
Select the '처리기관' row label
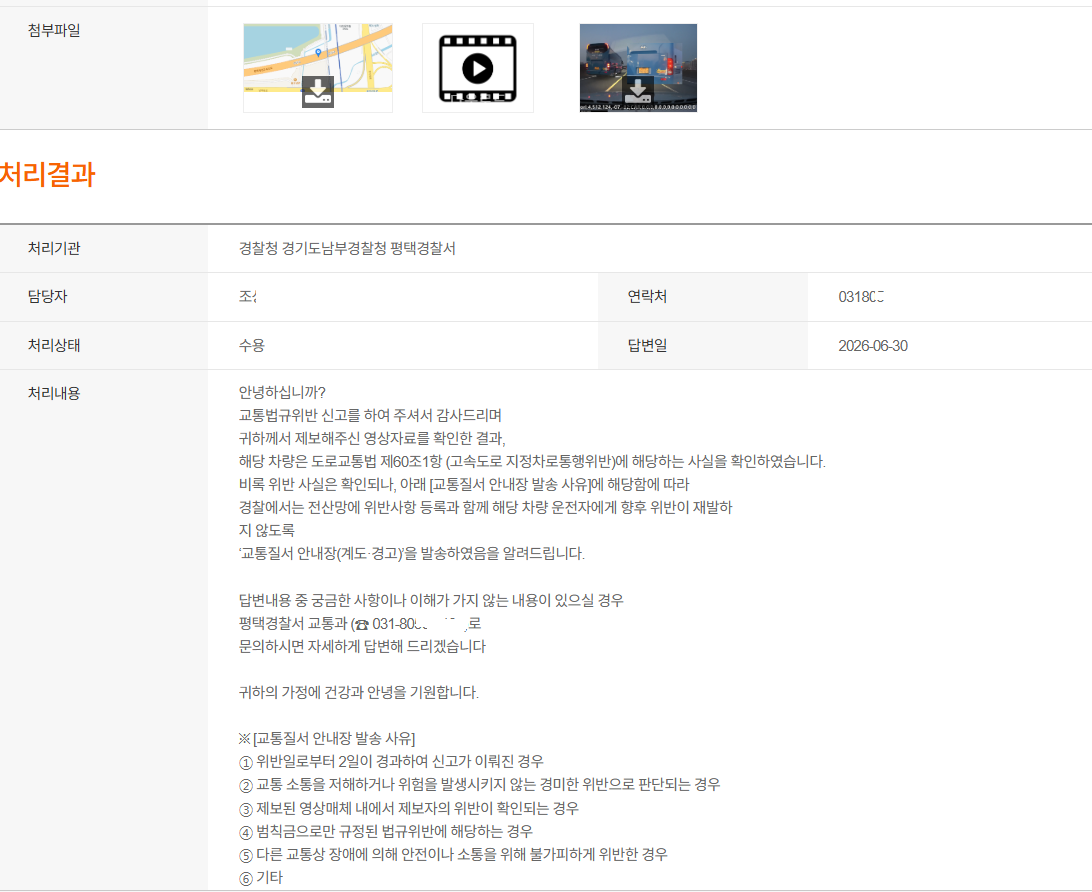click(54, 249)
